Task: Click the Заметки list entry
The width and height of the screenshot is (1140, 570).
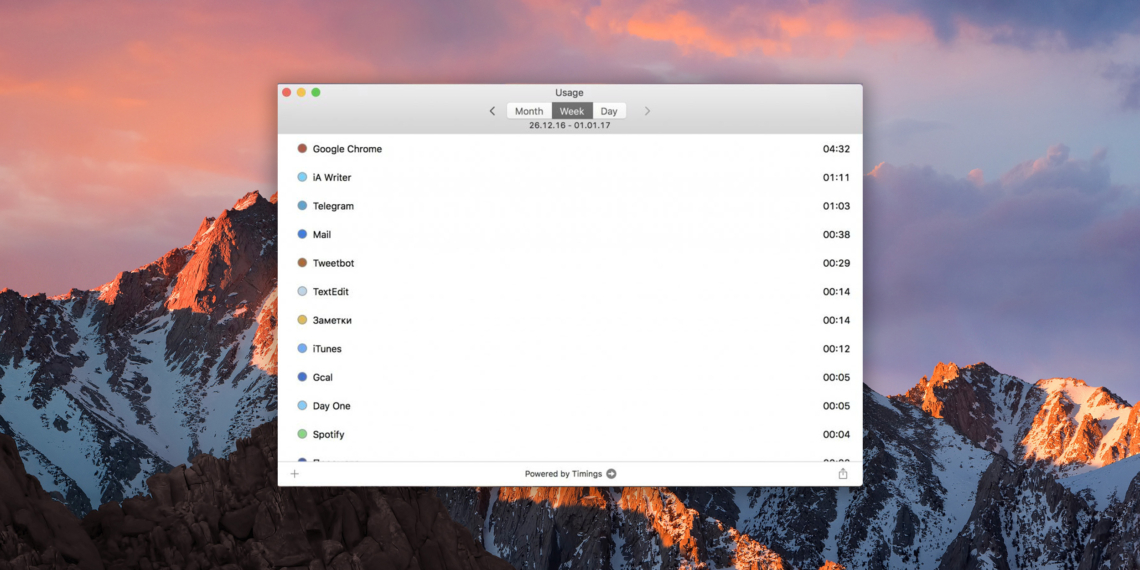Action: tap(570, 320)
